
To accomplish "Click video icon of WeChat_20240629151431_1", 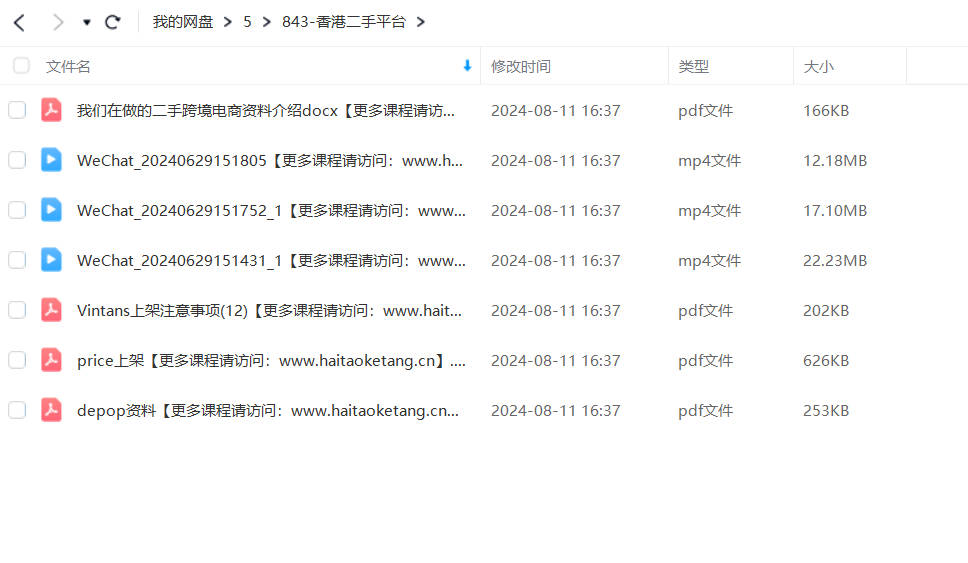I will coord(51,260).
